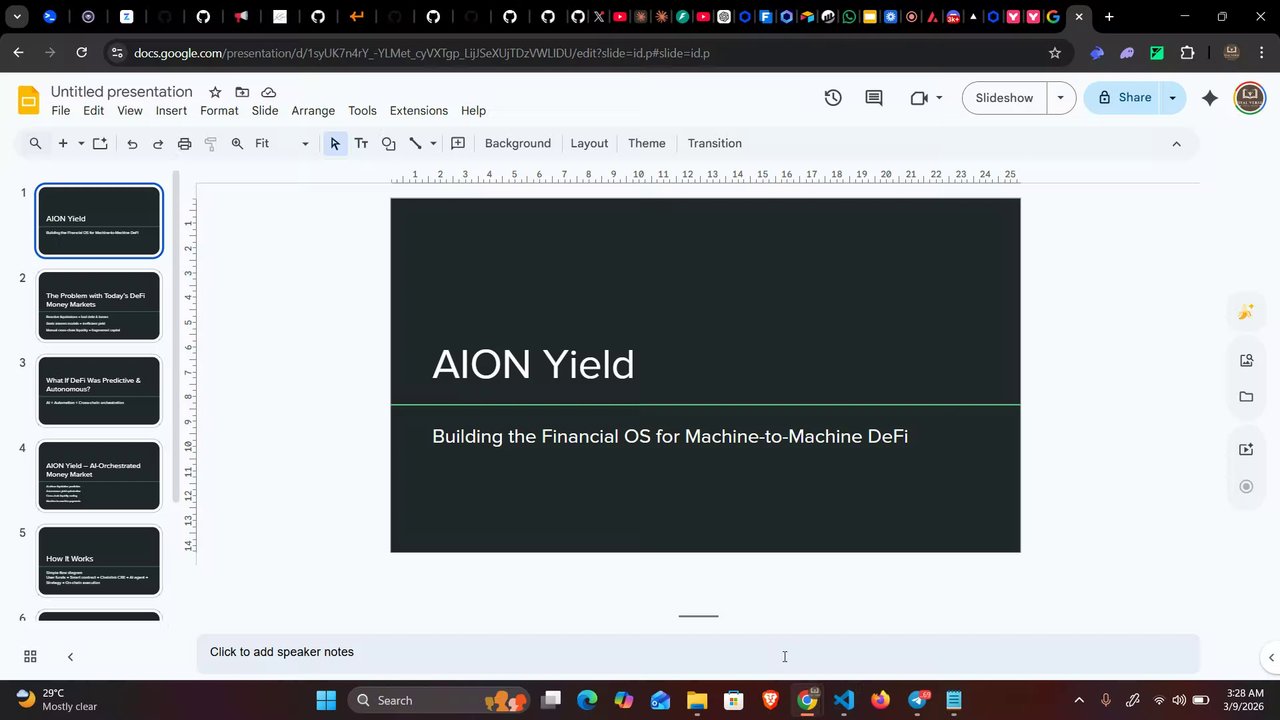The width and height of the screenshot is (1280, 720).
Task: Expand the Share quick actions arrow
Action: (x=1172, y=98)
